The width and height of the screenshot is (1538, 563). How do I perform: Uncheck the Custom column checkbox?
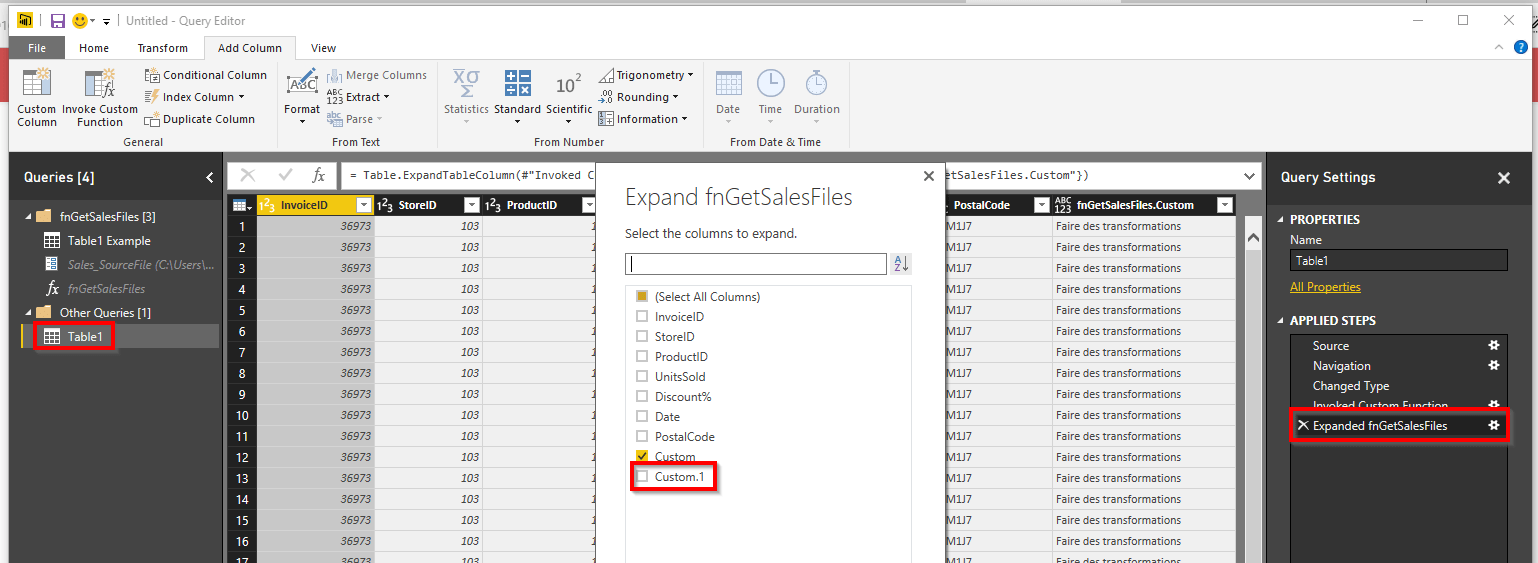pyautogui.click(x=642, y=457)
